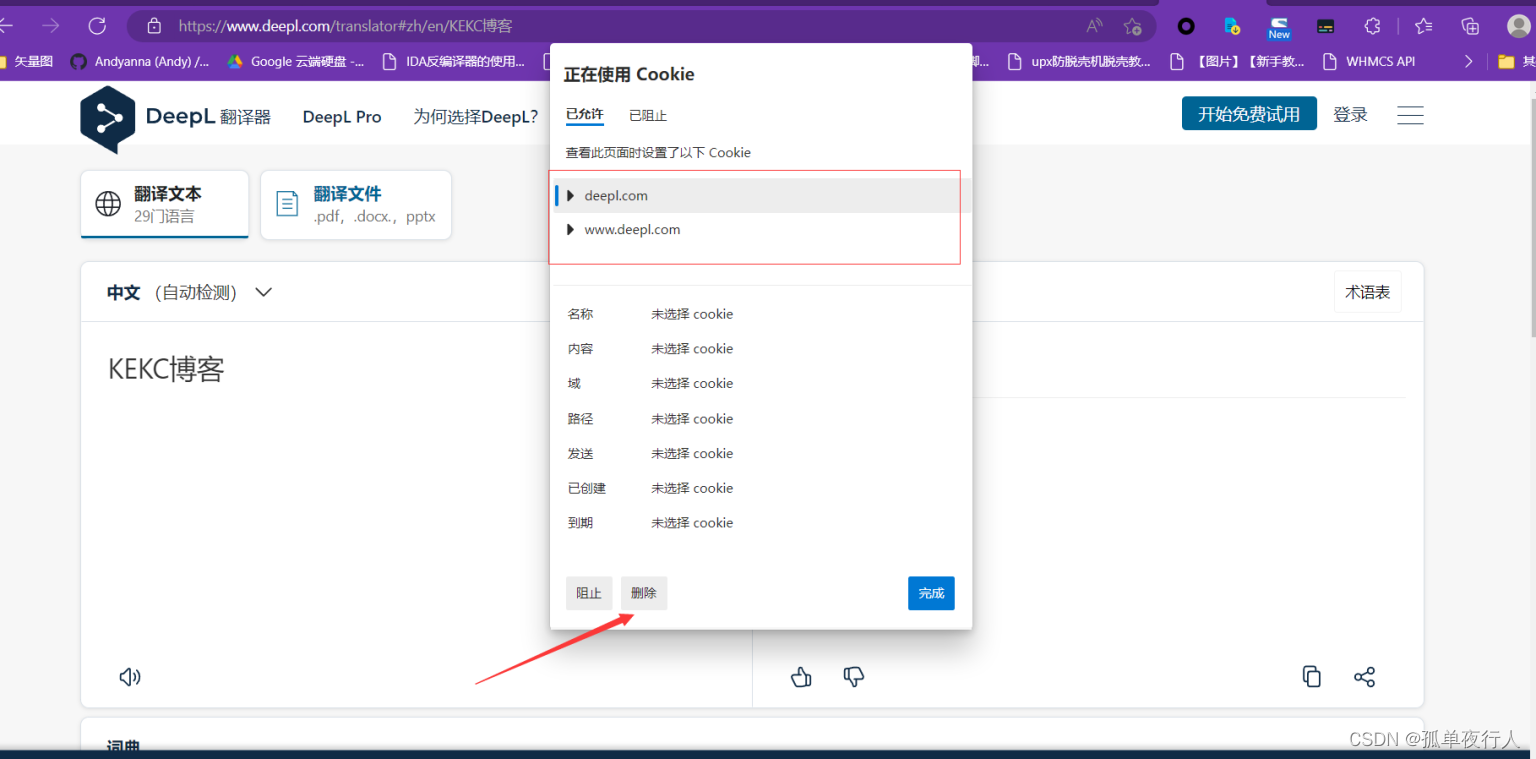Click the share translation icon
Screen dimensions: 1536x759
click(x=1364, y=677)
